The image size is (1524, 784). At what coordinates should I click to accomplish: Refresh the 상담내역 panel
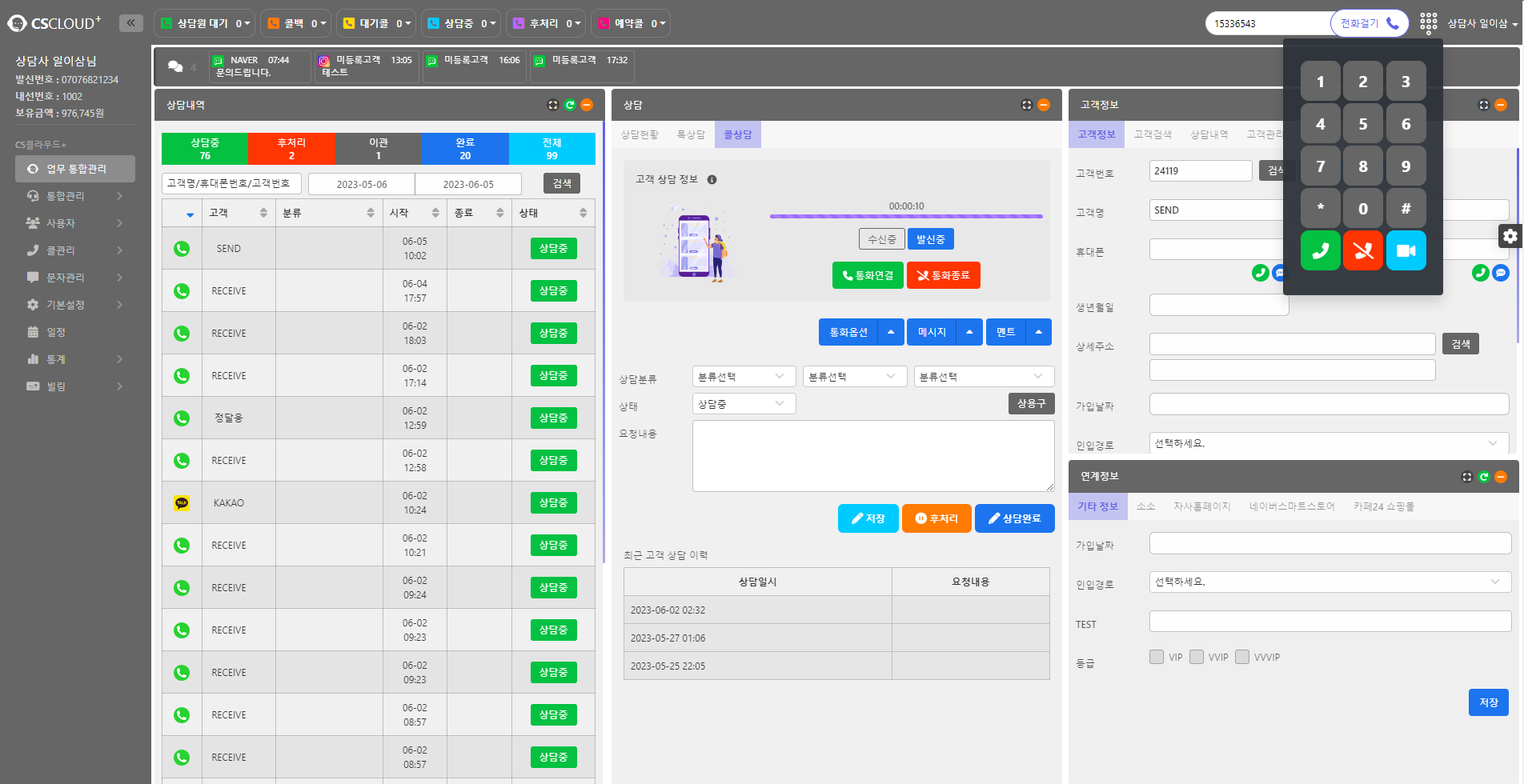click(x=570, y=105)
